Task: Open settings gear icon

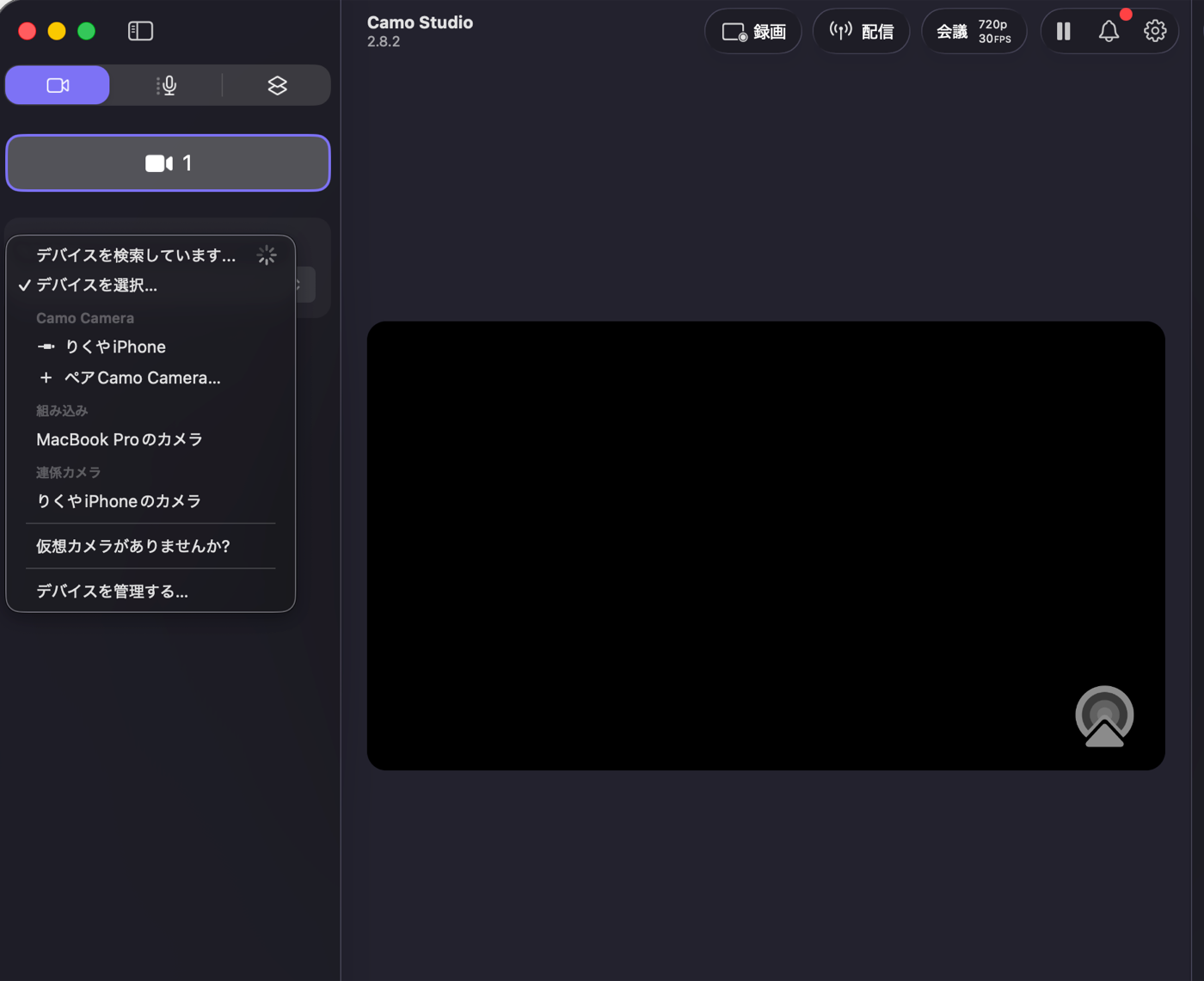Action: [1155, 32]
